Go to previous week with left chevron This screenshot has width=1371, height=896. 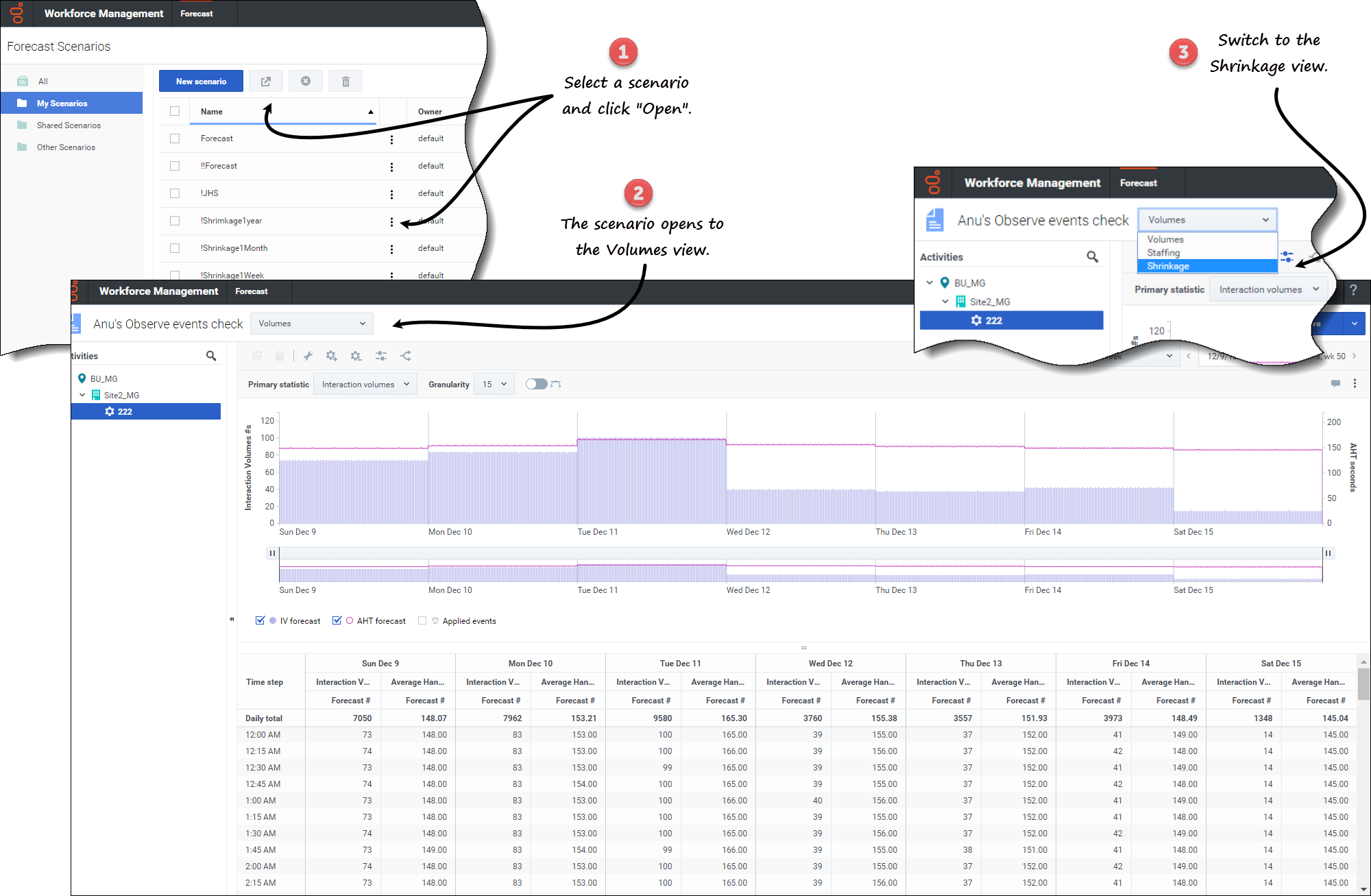(x=1189, y=356)
